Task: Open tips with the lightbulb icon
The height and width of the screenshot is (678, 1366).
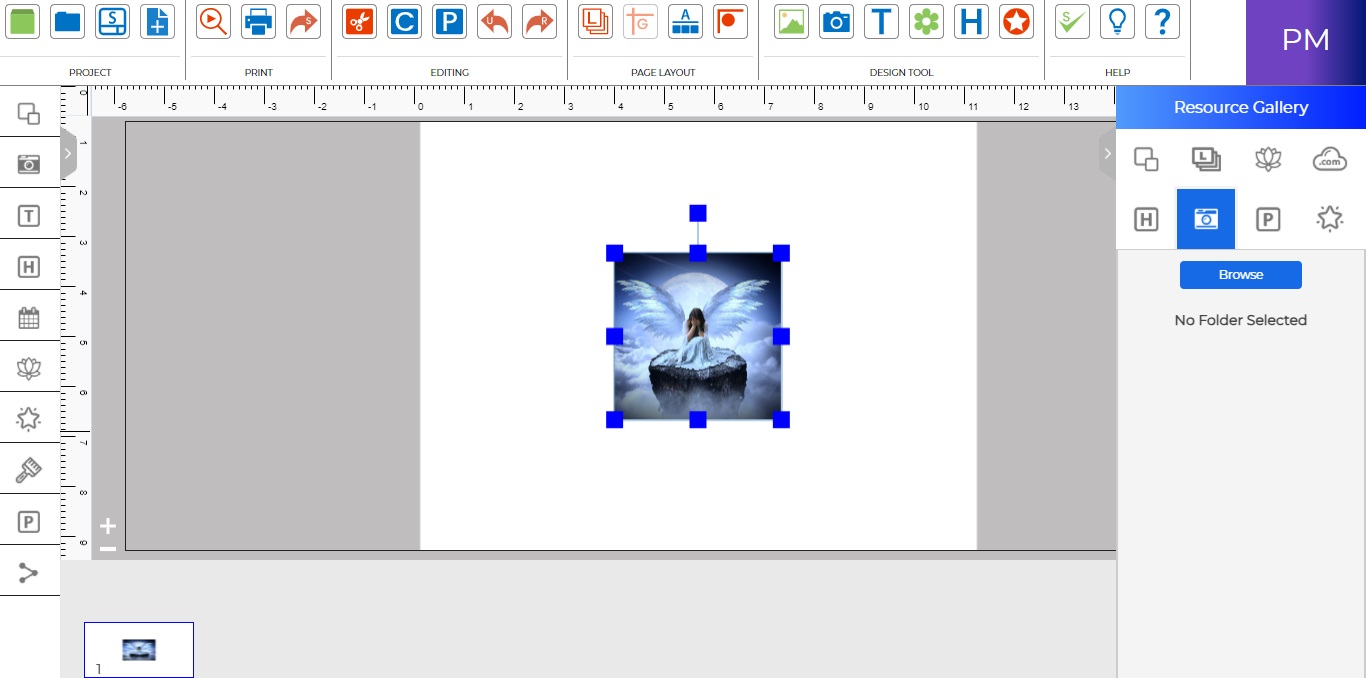Action: pos(1117,21)
